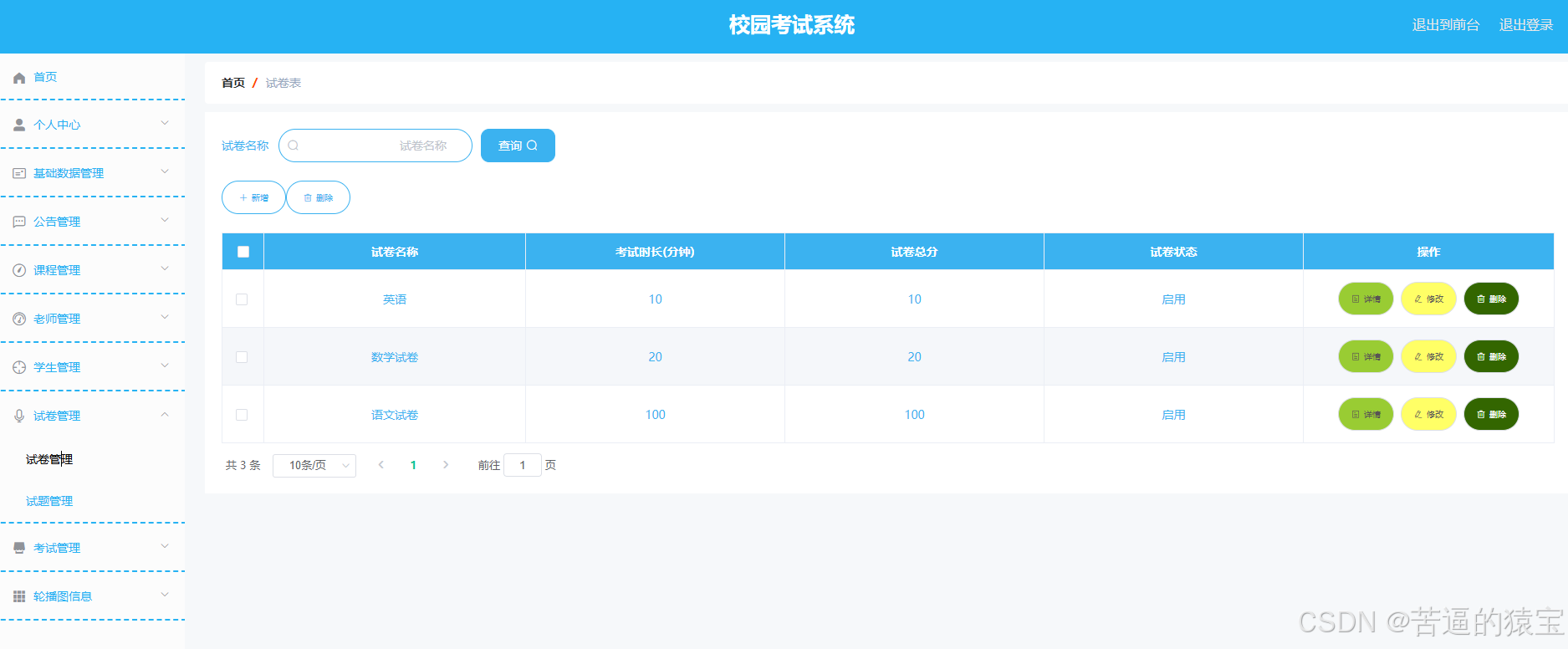Viewport: 1568px width, 649px height.
Task: Click the compass icon beside 课程管理
Action: point(19,271)
